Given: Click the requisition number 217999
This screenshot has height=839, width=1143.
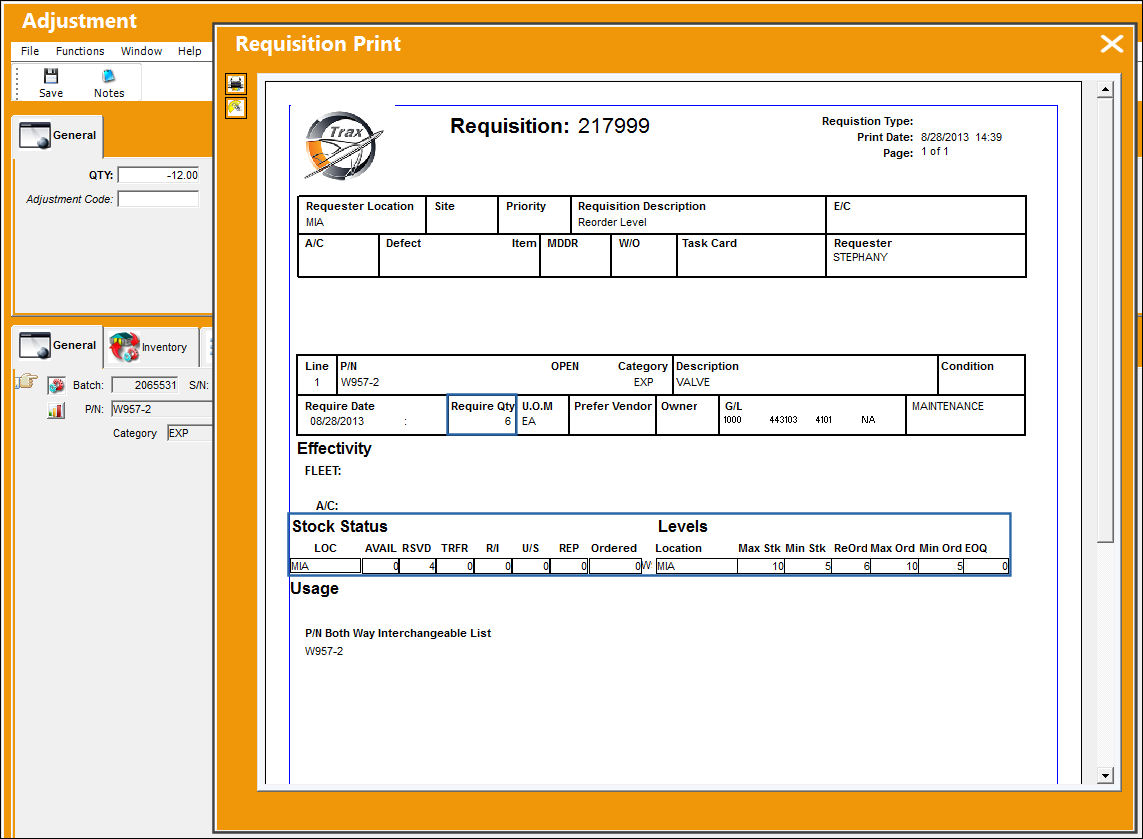Looking at the screenshot, I should pos(613,126).
